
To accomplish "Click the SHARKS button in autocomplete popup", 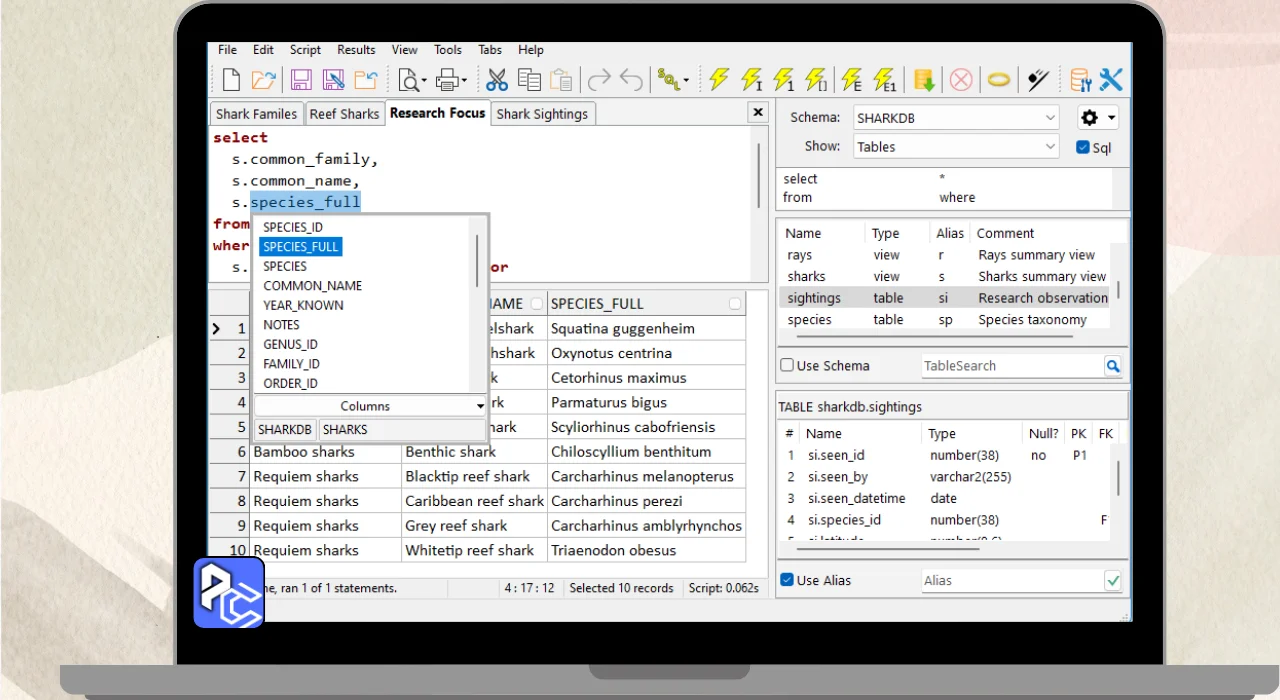I will pos(346,430).
